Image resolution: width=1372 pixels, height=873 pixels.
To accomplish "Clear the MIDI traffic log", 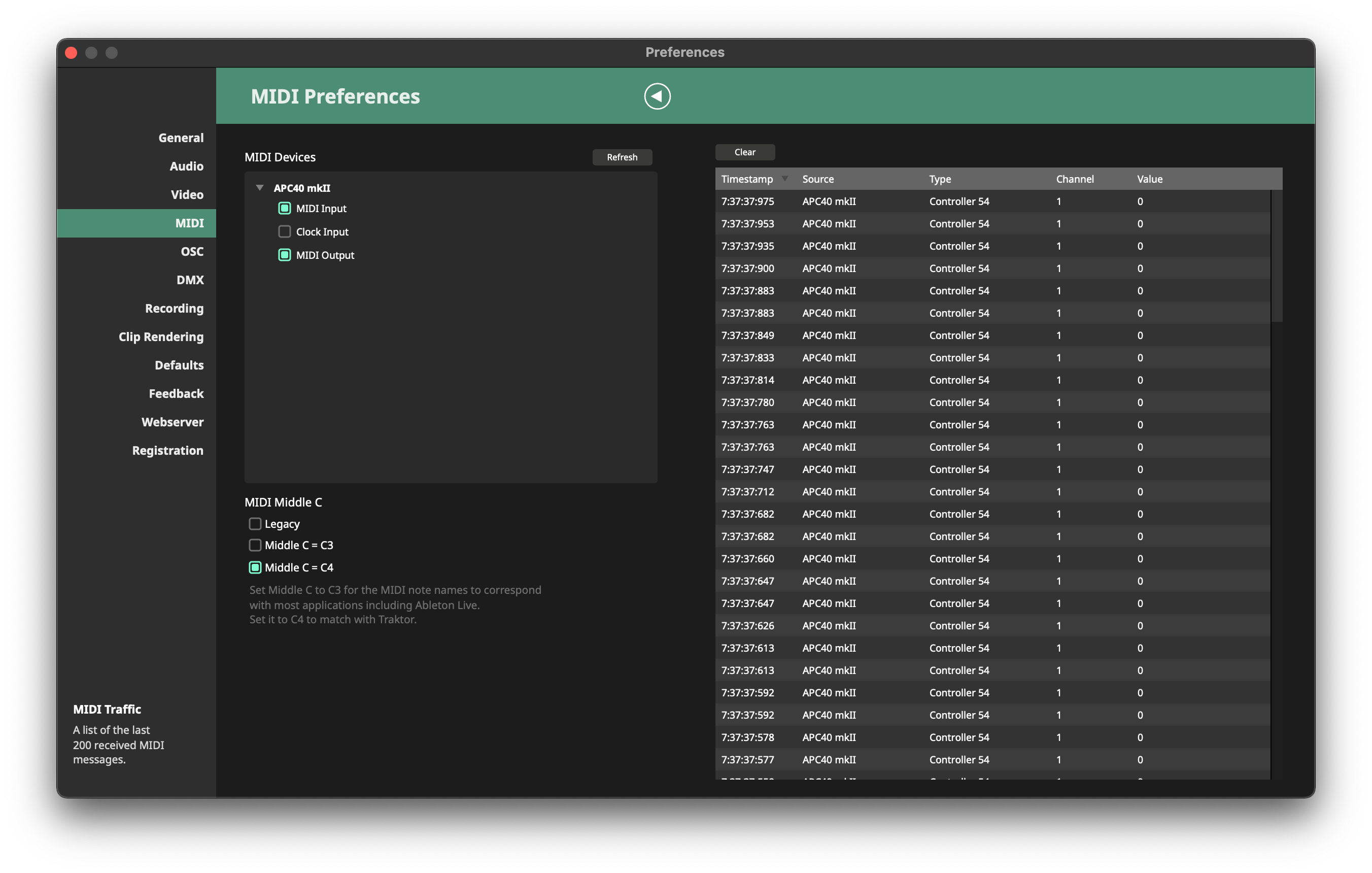I will pos(745,152).
